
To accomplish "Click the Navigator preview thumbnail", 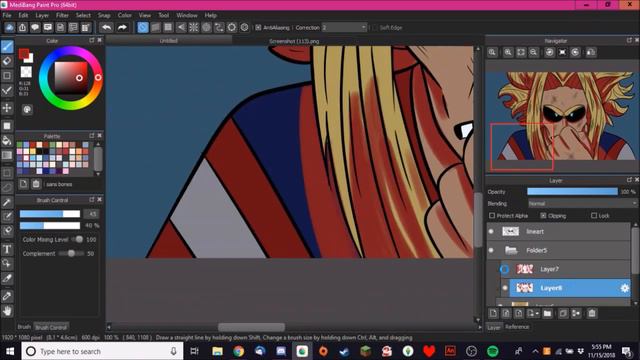I will pos(561,116).
